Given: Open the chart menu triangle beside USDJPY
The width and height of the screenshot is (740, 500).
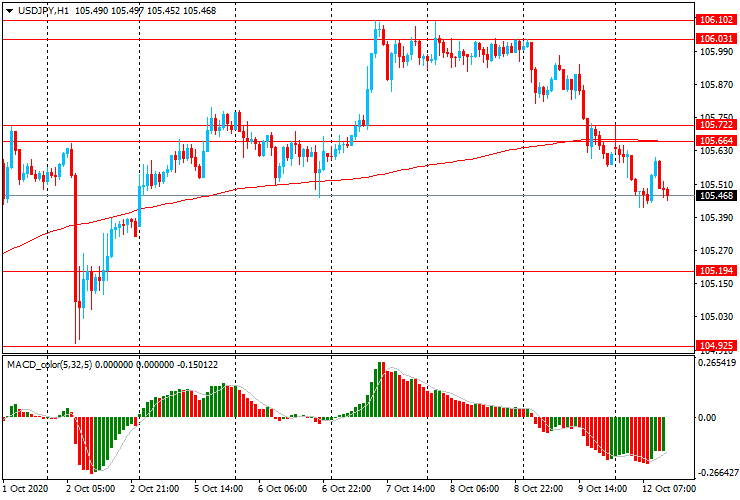Looking at the screenshot, I should [x=9, y=11].
